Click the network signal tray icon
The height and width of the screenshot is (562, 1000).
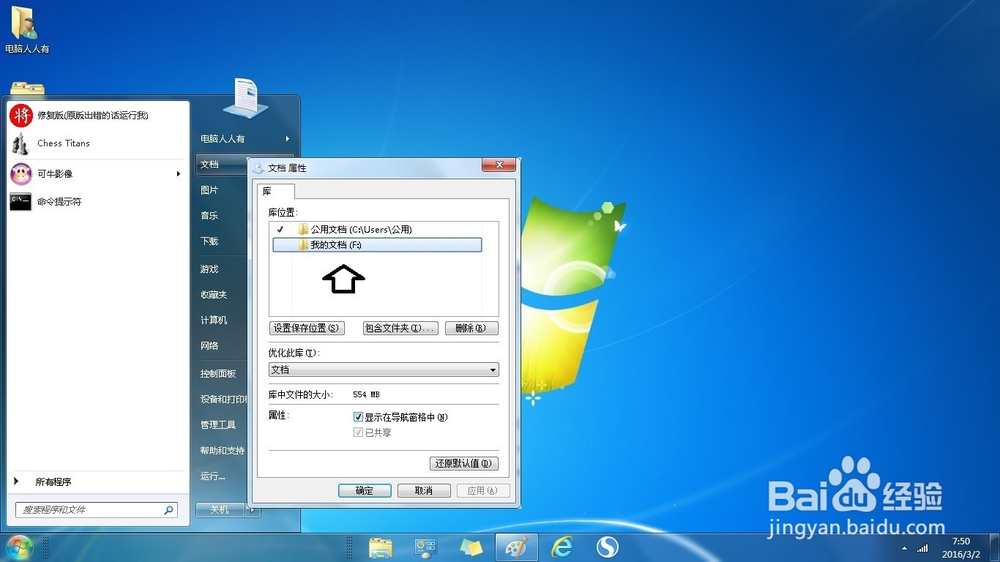923,548
